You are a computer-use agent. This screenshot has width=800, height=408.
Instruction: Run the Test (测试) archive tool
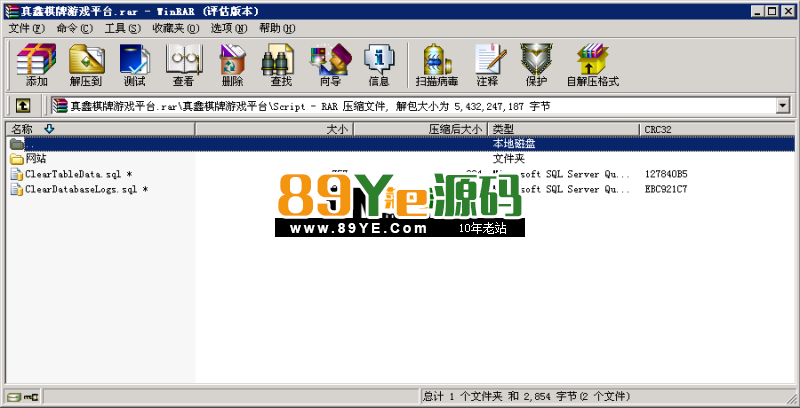pyautogui.click(x=134, y=65)
